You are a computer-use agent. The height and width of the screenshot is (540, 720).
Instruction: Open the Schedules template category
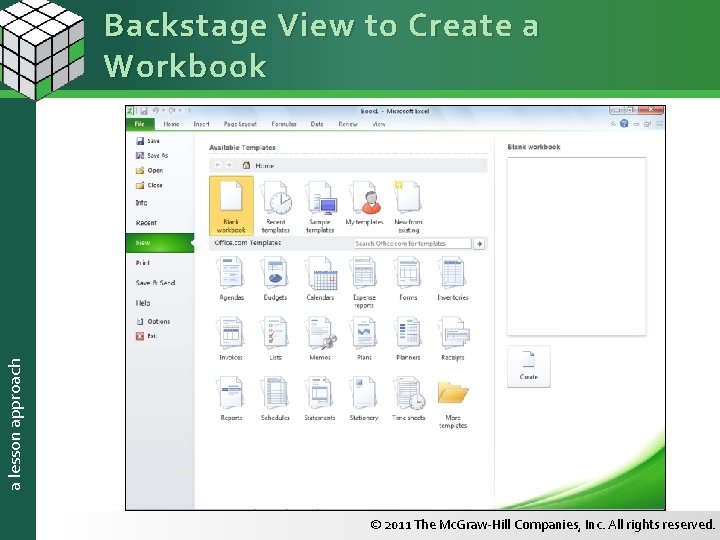point(276,399)
